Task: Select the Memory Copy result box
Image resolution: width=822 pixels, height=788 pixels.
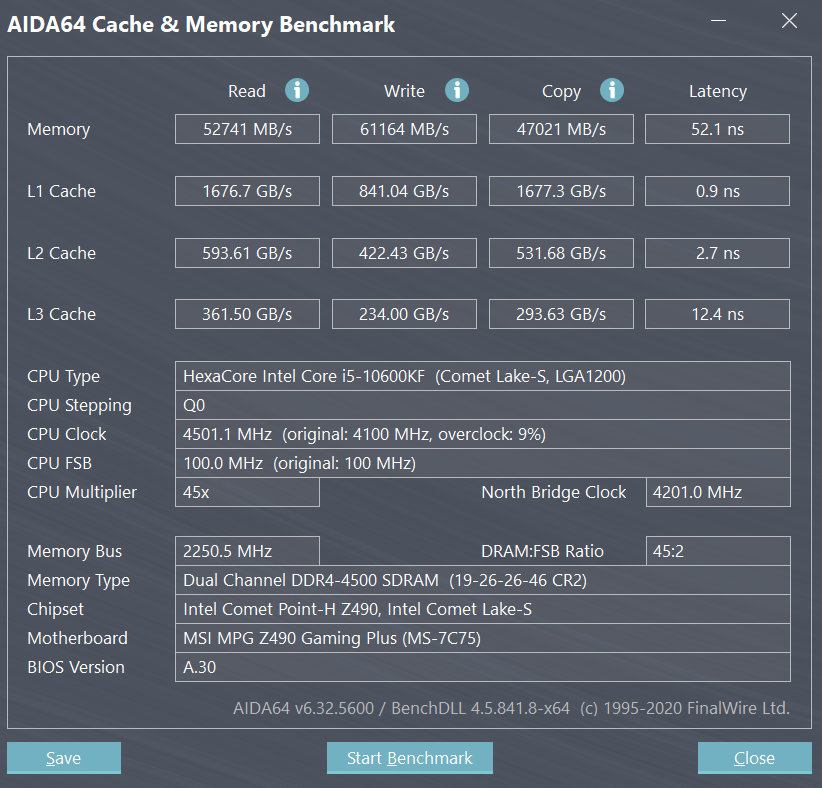Action: point(561,128)
